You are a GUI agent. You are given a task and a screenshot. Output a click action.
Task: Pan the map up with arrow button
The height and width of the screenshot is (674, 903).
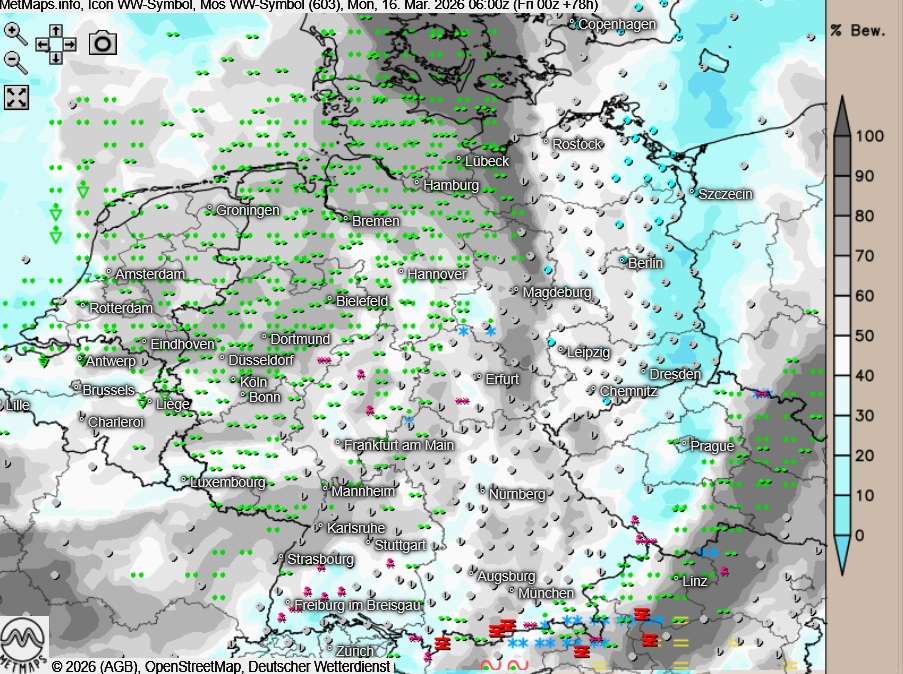56,31
